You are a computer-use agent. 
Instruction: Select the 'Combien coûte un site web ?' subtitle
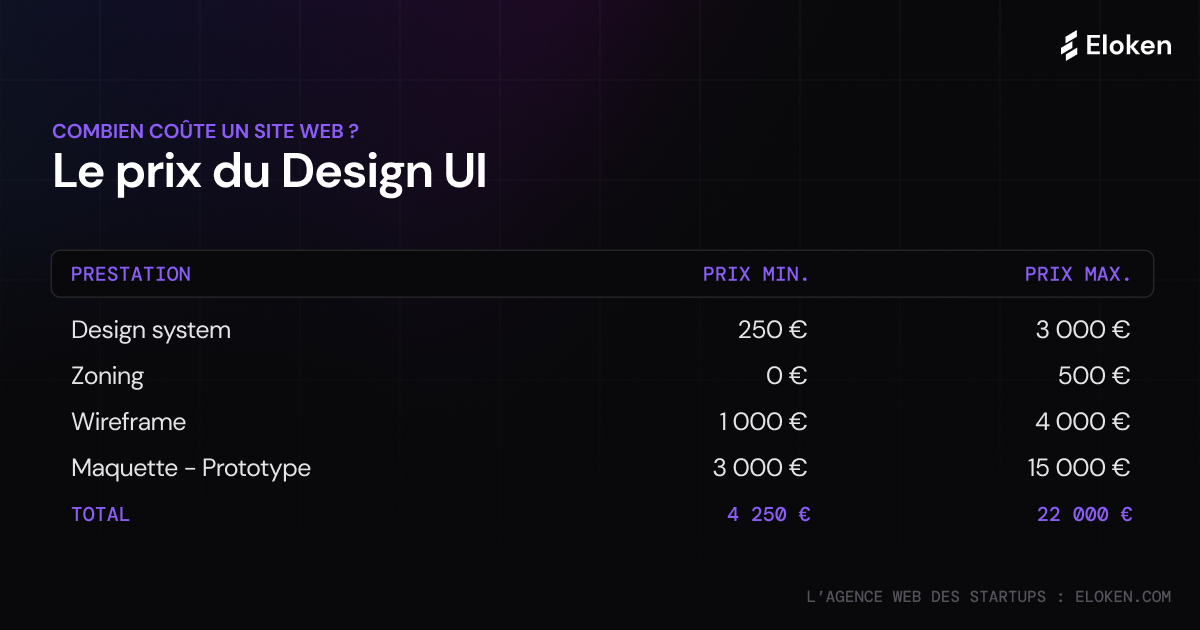tap(205, 131)
